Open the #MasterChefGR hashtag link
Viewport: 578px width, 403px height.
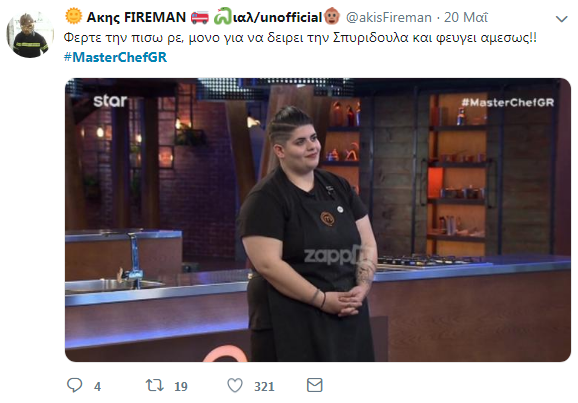(x=115, y=57)
